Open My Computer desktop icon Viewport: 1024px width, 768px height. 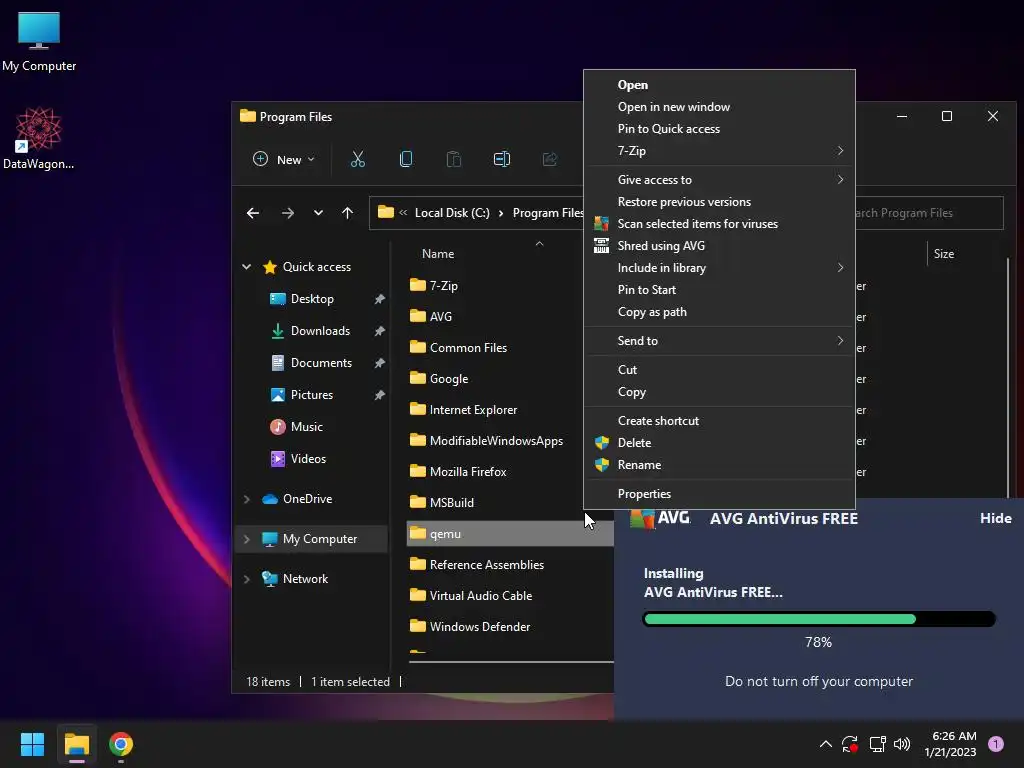click(x=39, y=41)
